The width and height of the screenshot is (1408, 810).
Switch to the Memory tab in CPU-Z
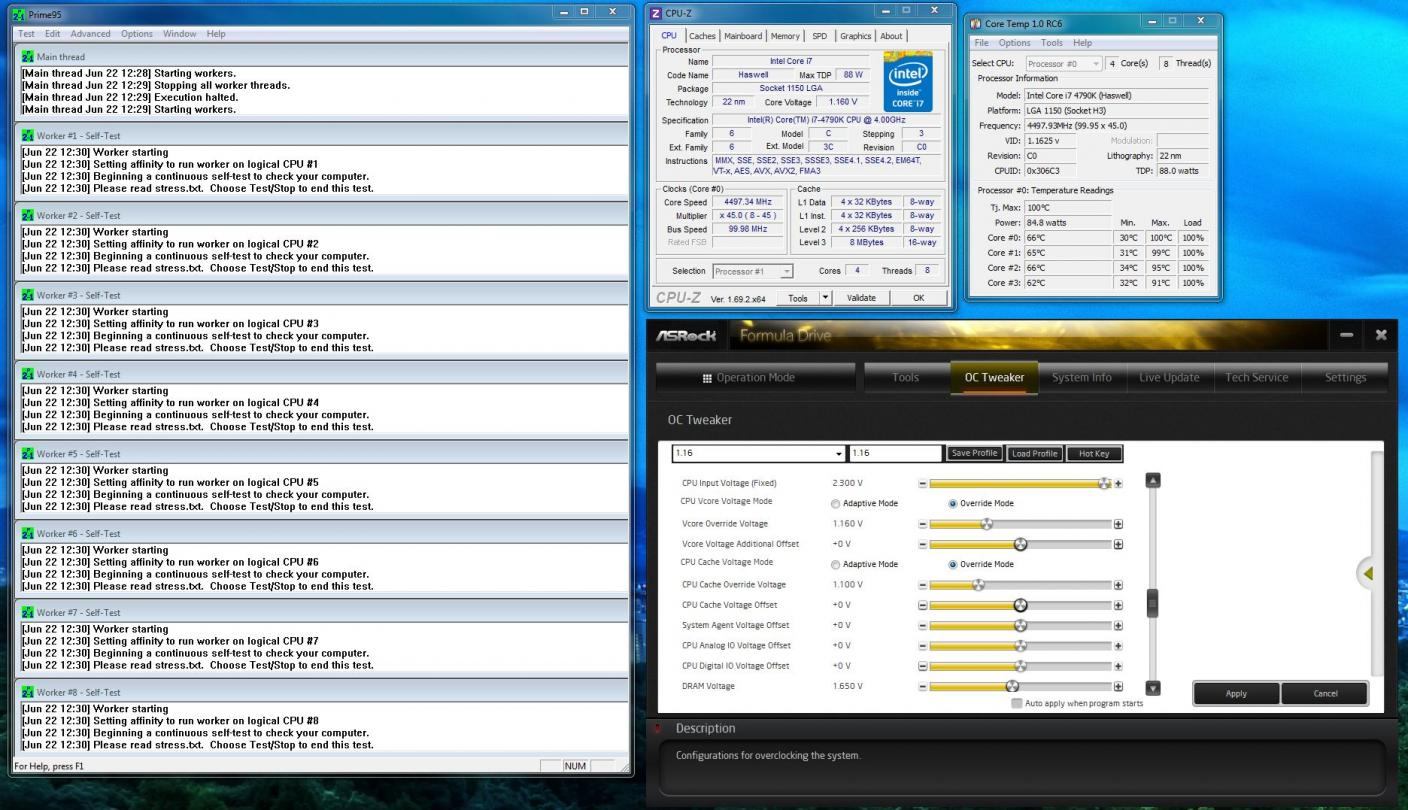[x=785, y=36]
